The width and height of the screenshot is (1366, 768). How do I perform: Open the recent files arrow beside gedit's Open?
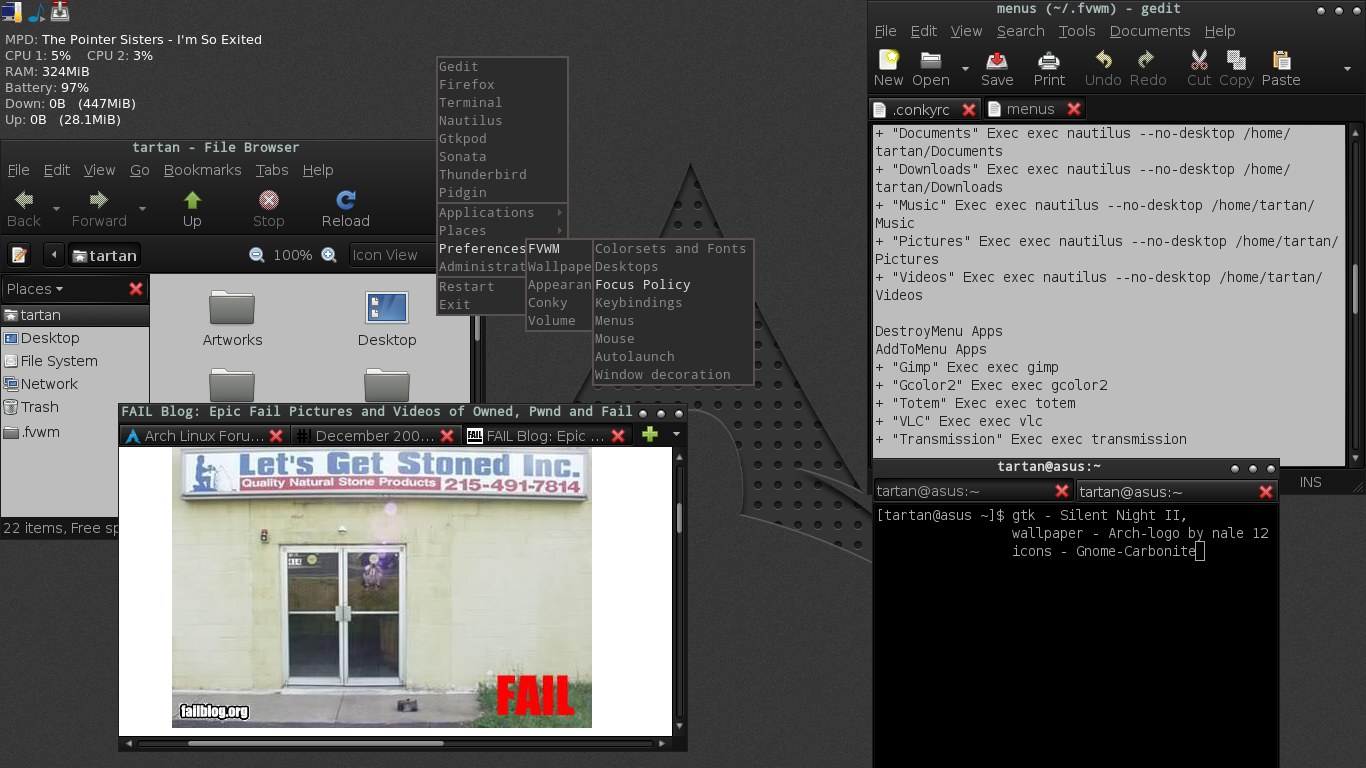[965, 69]
